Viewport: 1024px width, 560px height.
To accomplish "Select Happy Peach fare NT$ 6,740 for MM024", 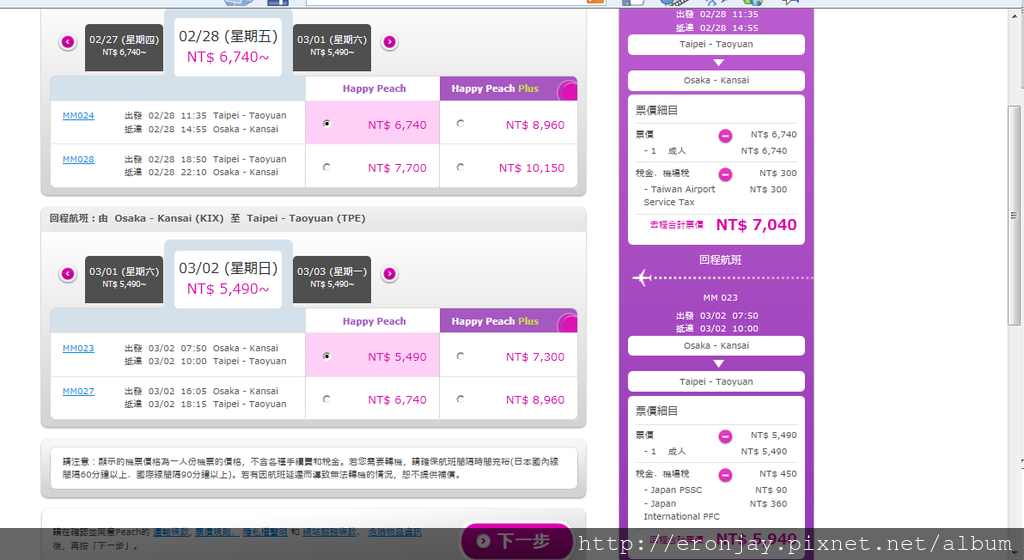I will [x=327, y=123].
